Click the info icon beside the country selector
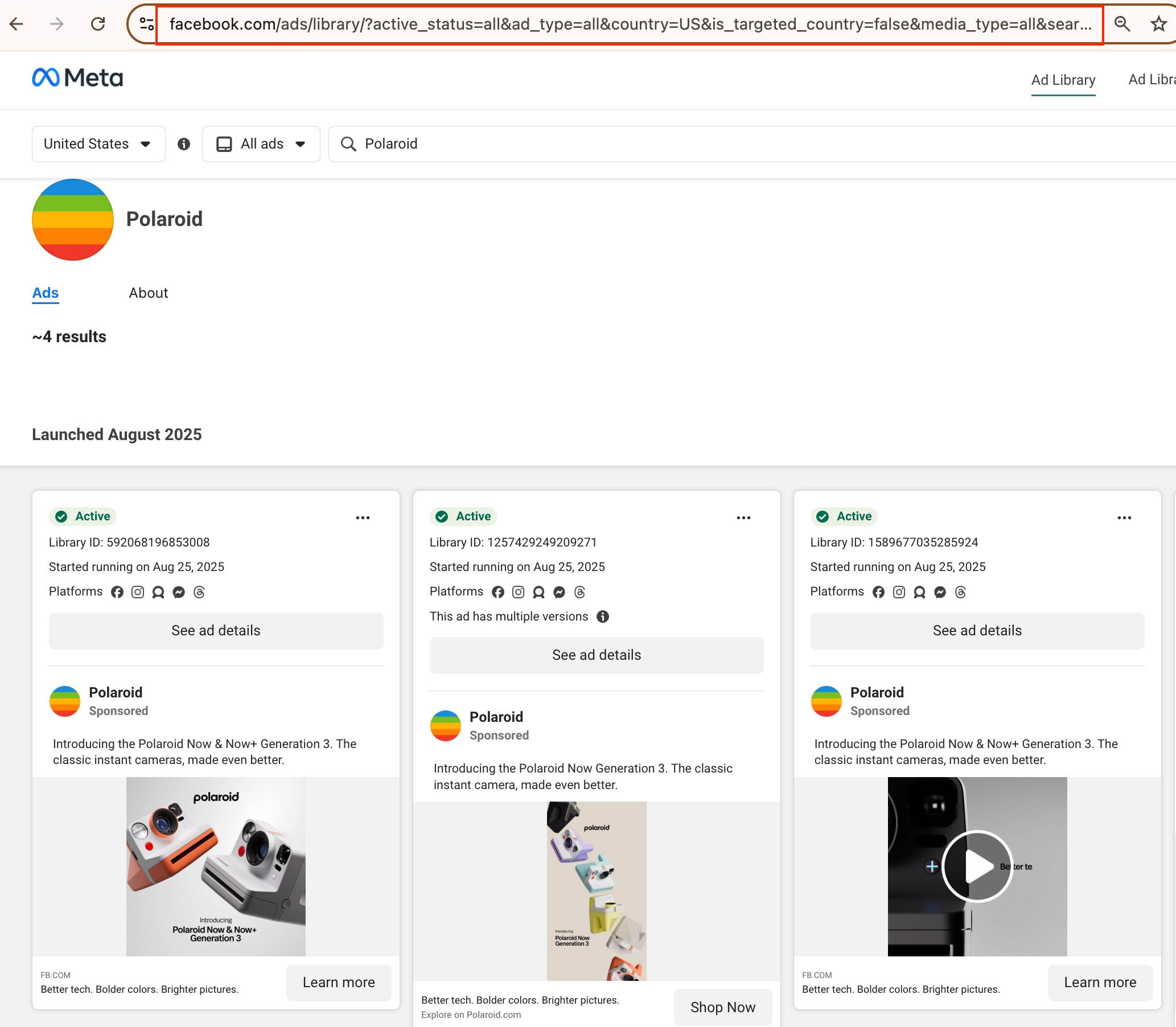 tap(183, 144)
